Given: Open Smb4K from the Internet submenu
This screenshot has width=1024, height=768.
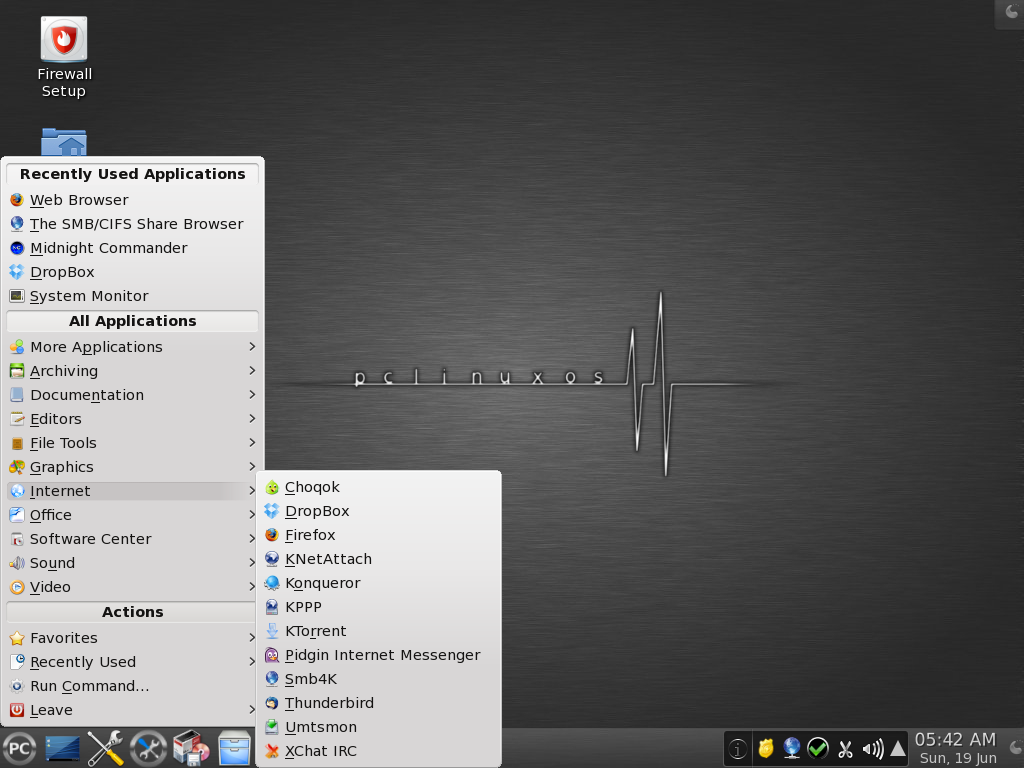Looking at the screenshot, I should pyautogui.click(x=379, y=679).
